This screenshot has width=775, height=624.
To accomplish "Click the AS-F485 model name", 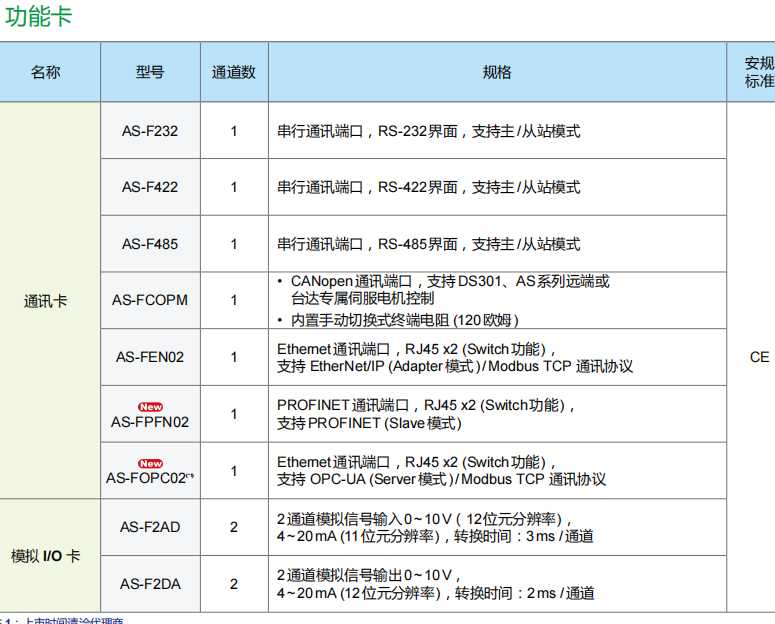I will (150, 244).
